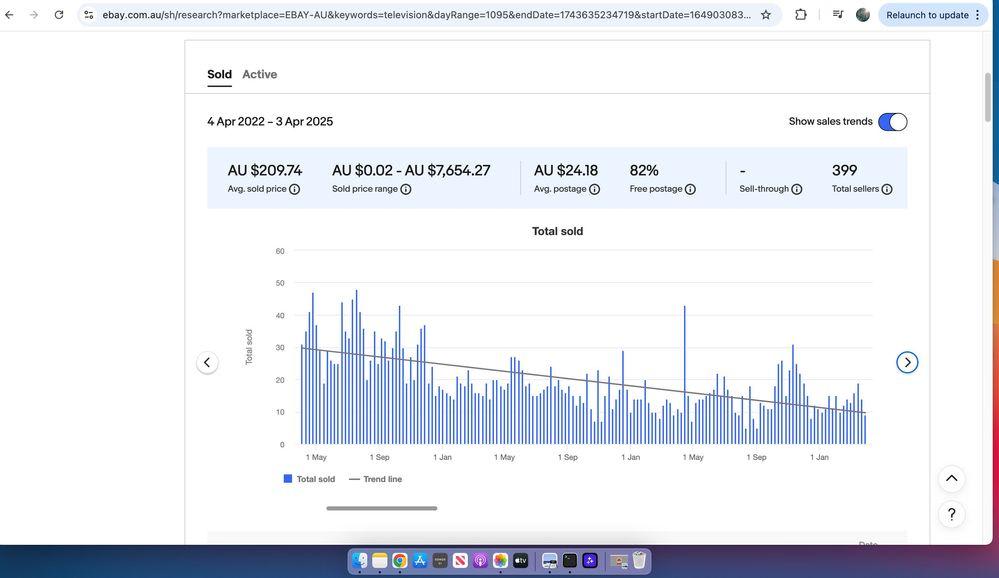Open Google Chrome from the Dock

tap(399, 561)
